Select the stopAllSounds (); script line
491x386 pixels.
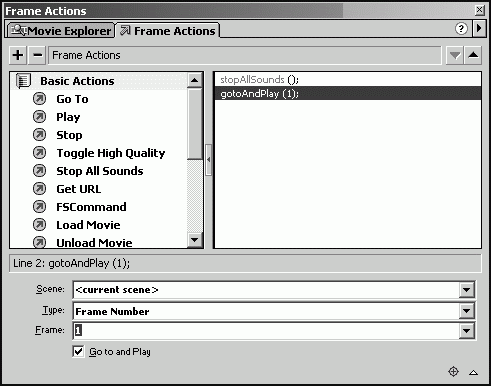point(348,79)
